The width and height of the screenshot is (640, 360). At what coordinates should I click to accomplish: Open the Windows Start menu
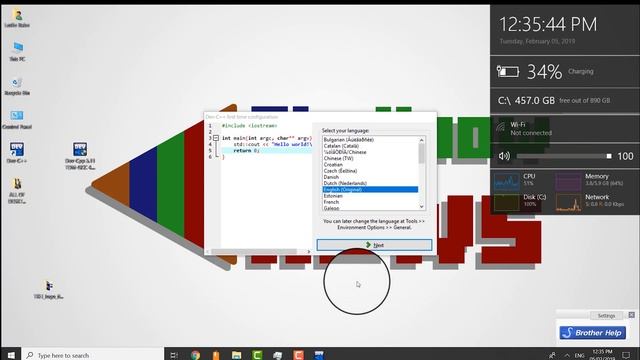coord(11,355)
